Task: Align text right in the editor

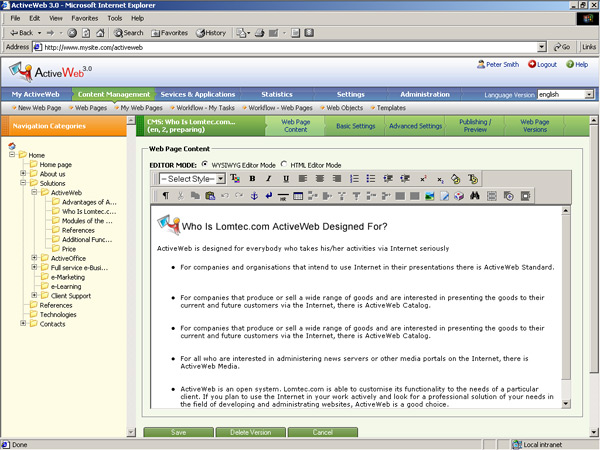Action: (x=337, y=179)
